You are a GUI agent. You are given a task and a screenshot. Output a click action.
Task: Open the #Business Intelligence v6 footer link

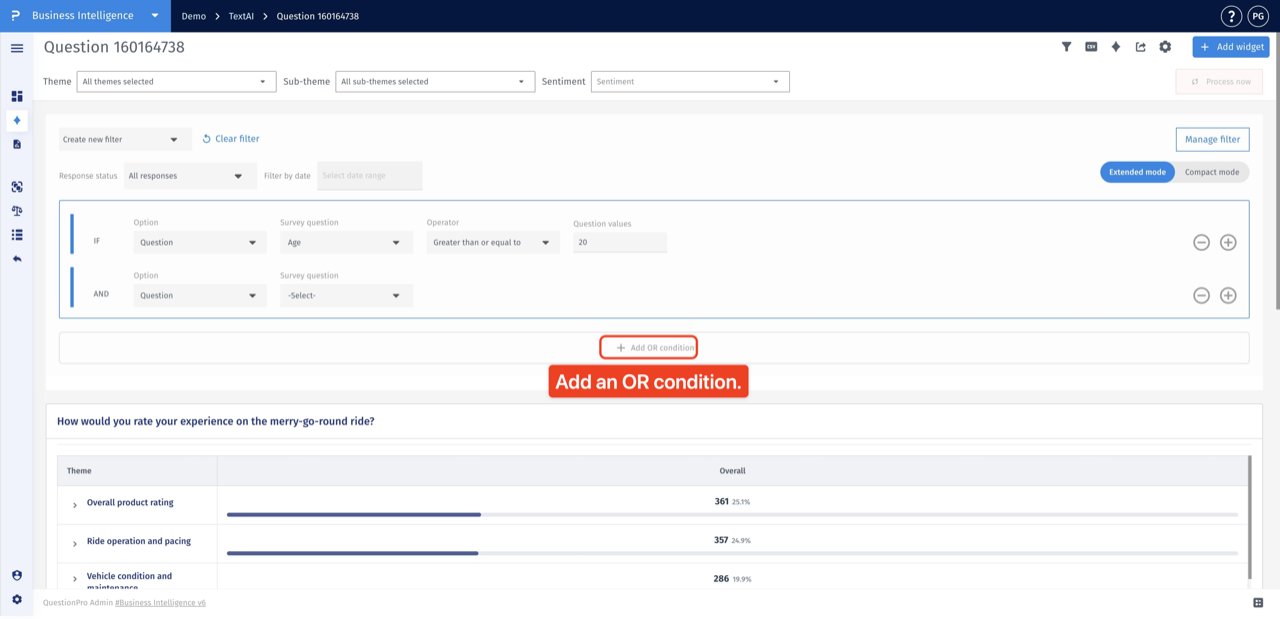point(161,603)
